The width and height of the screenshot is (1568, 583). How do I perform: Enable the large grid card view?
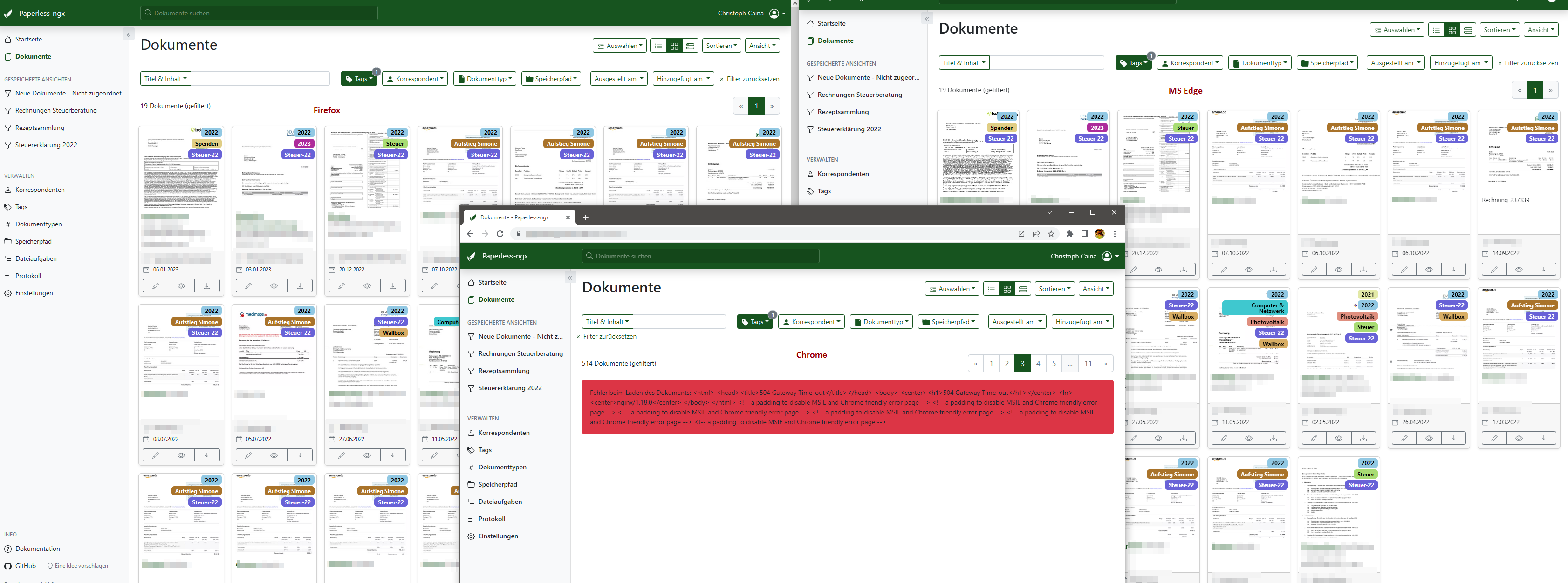point(674,45)
